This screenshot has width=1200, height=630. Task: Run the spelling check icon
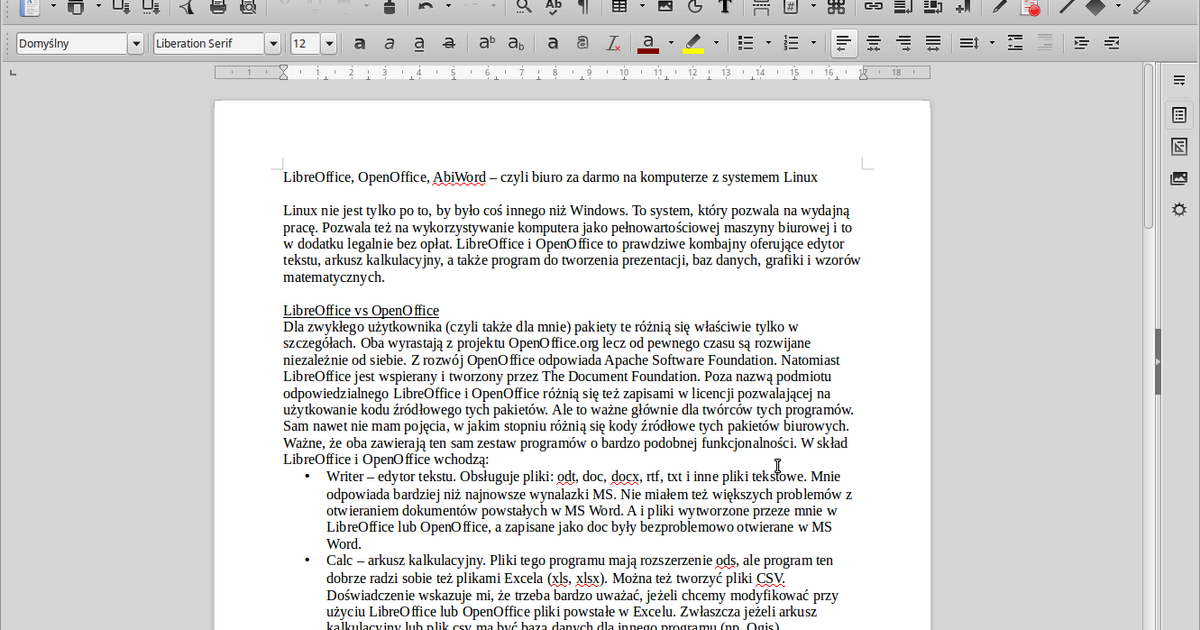(553, 7)
